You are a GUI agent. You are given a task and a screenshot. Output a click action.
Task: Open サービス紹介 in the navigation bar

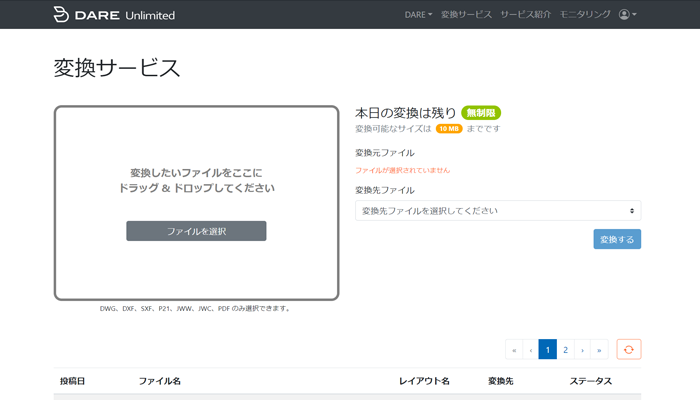coord(526,15)
